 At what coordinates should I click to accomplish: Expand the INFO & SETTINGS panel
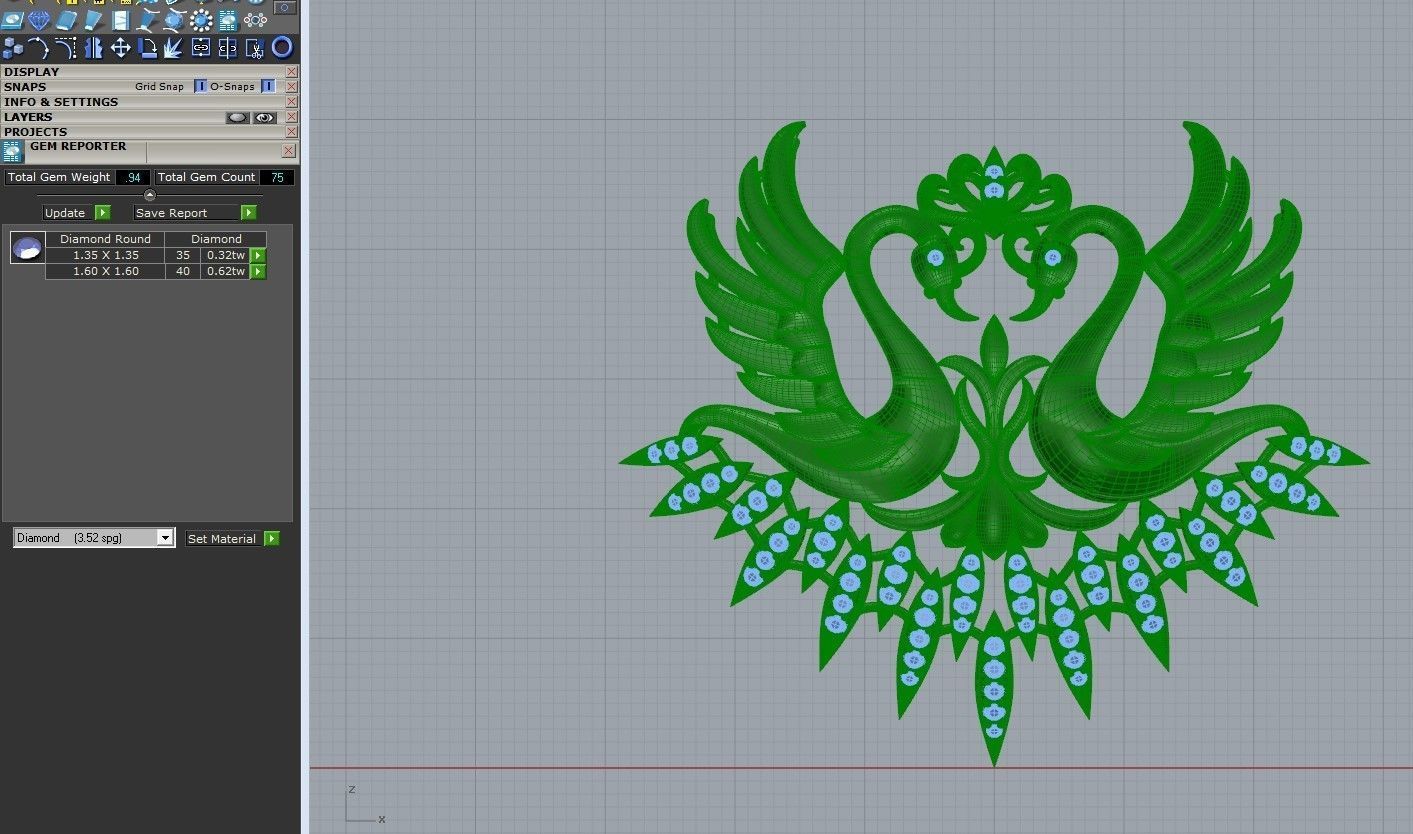(x=61, y=102)
